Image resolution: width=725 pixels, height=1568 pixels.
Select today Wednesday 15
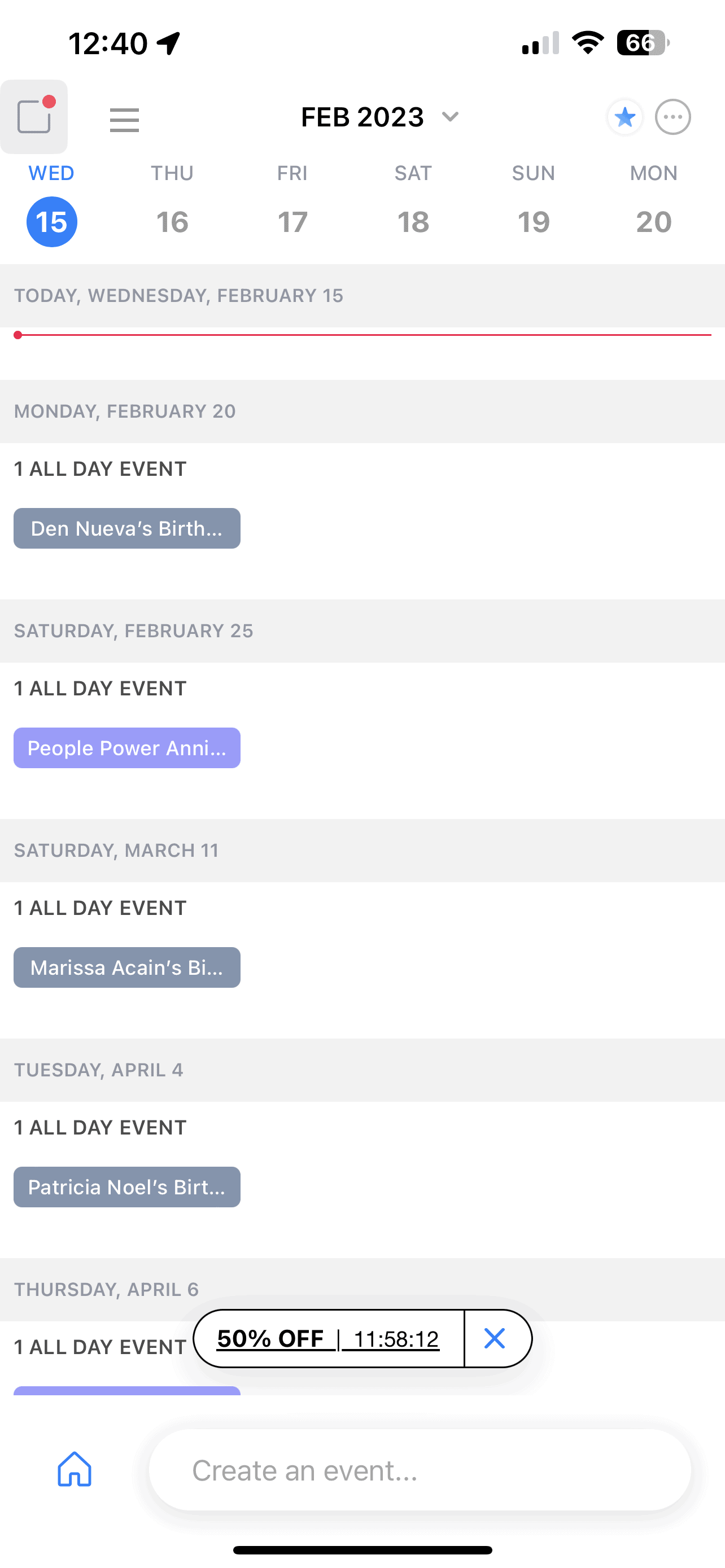coord(52,222)
